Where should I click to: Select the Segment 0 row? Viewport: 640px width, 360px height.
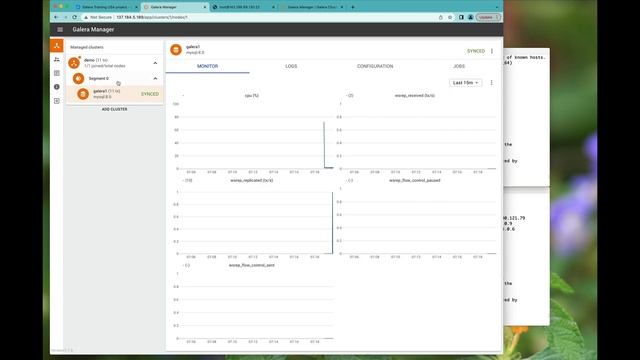[115, 78]
